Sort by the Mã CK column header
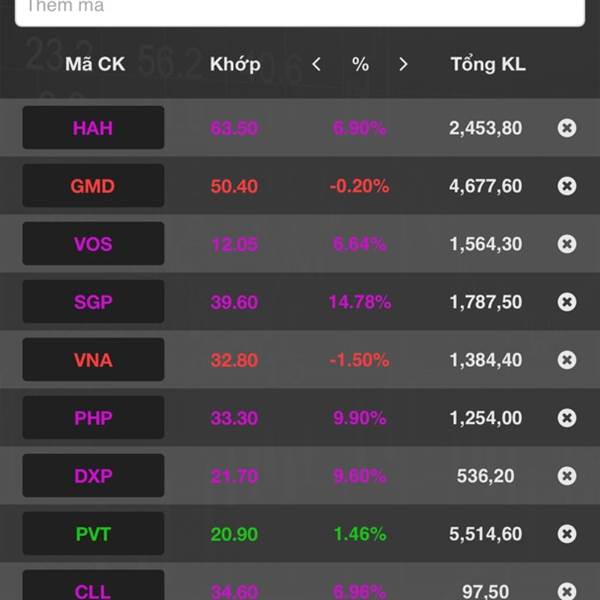600x600 pixels. click(95, 64)
